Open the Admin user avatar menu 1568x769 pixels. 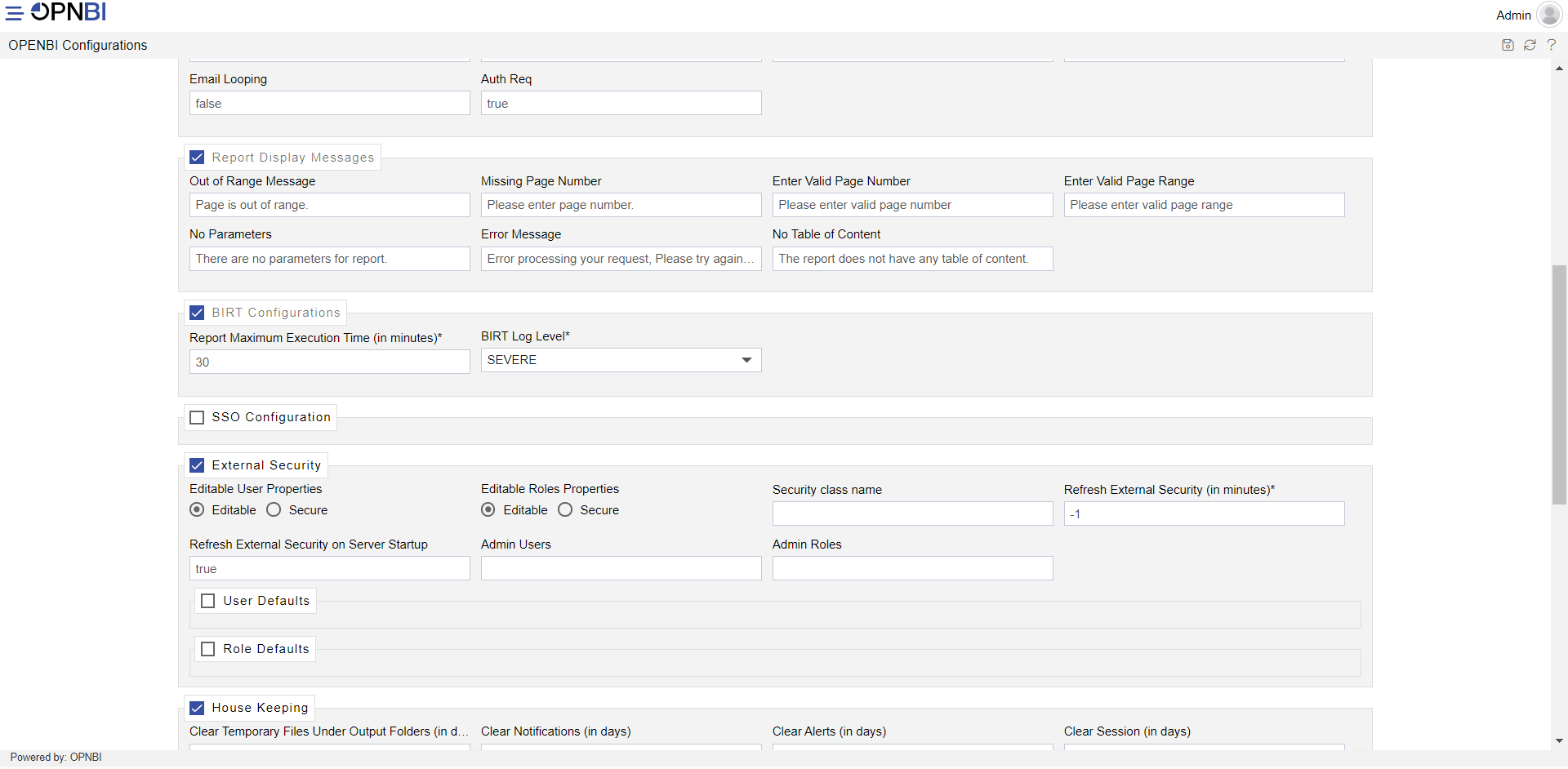click(1549, 15)
